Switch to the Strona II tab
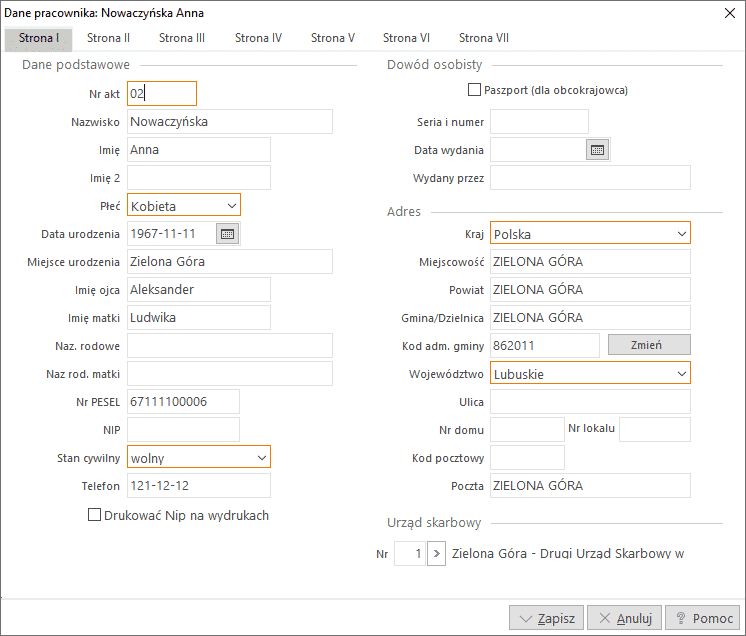 click(x=108, y=38)
